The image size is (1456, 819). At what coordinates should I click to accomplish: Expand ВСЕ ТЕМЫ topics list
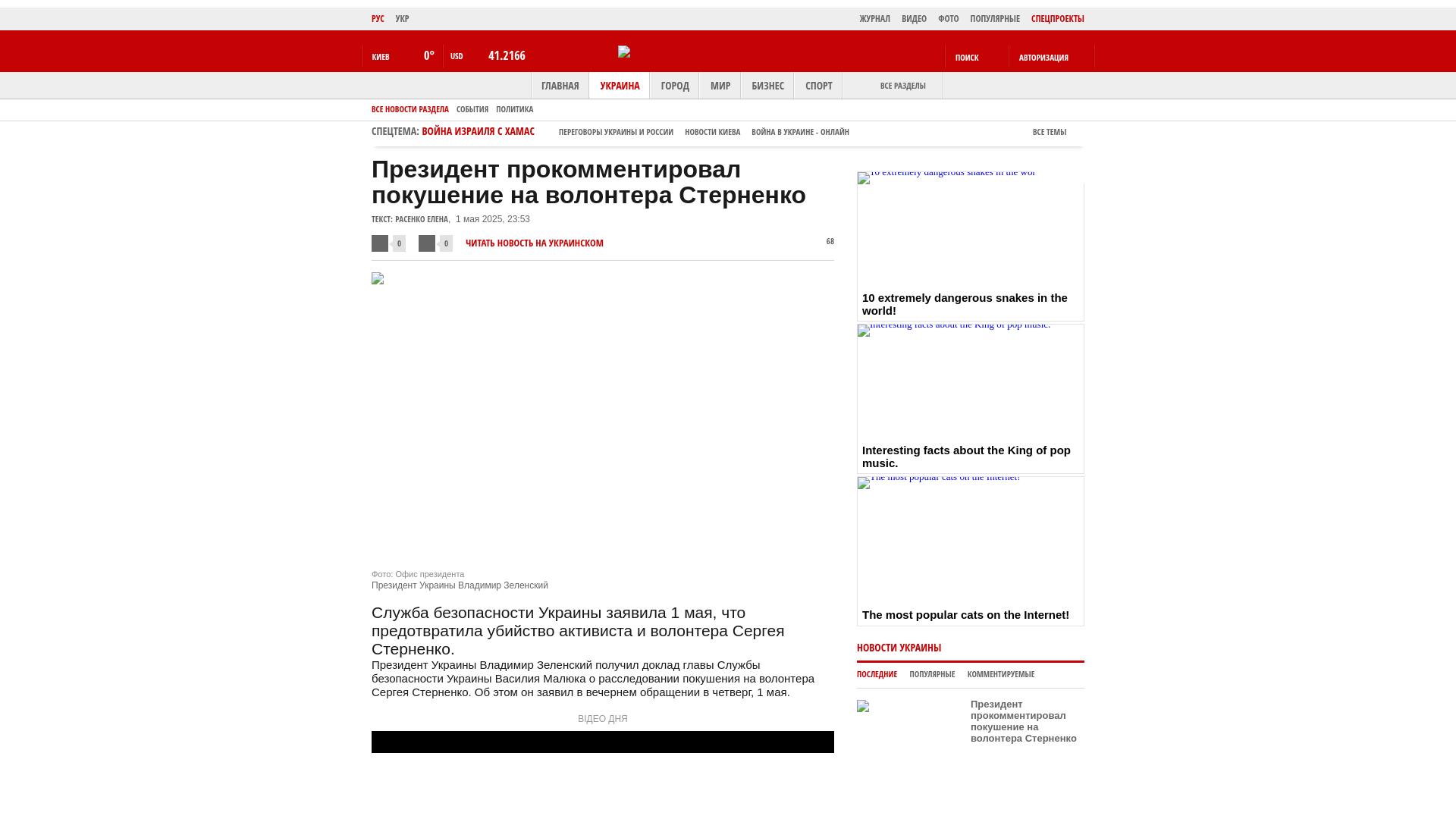point(1049,132)
